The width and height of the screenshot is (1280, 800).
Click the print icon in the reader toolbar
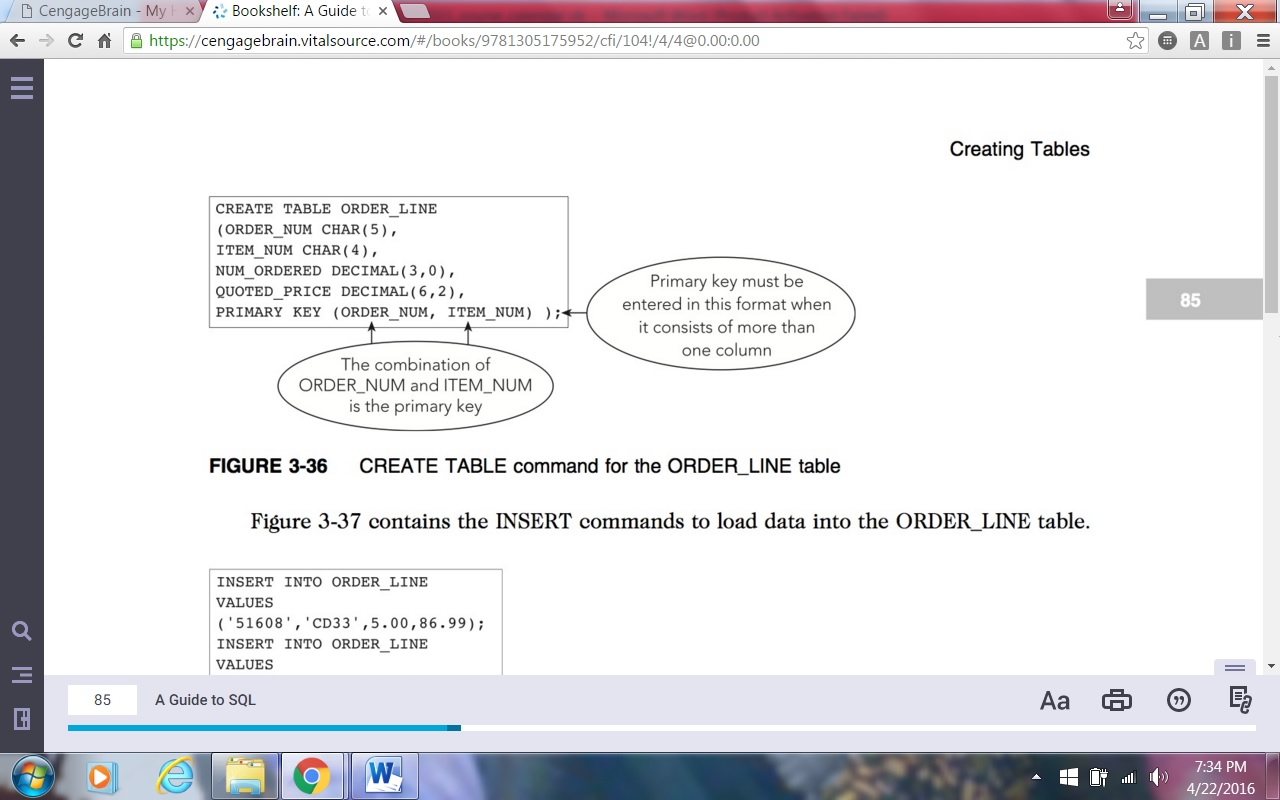coord(1116,701)
